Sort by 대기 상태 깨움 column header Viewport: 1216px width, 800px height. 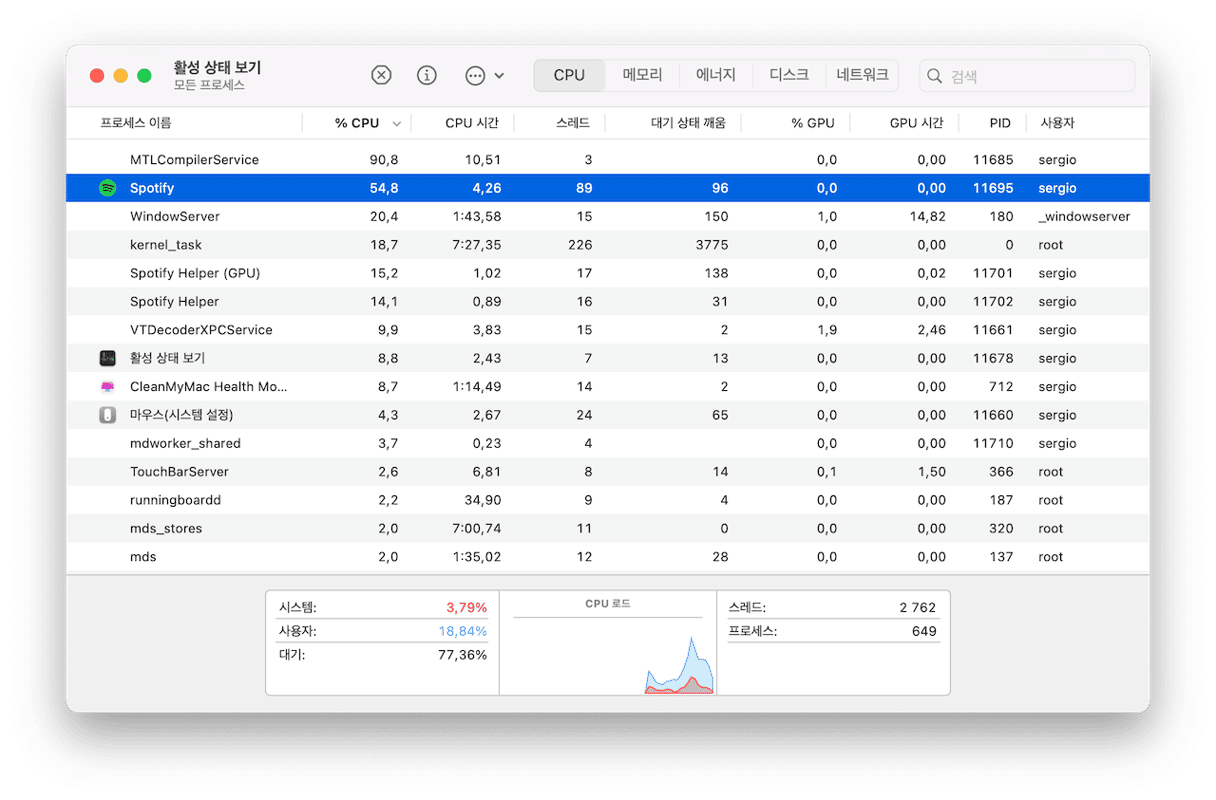pos(688,123)
